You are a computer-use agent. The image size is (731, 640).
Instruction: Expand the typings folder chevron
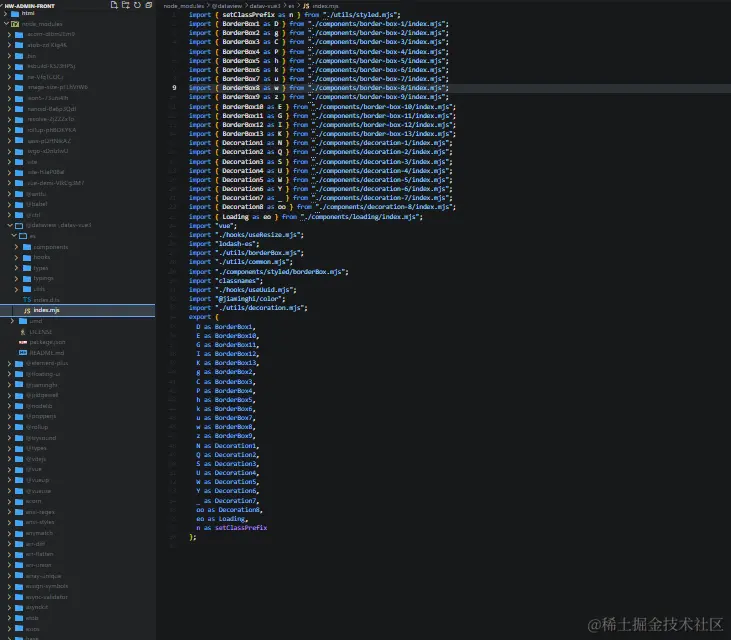click(17, 278)
